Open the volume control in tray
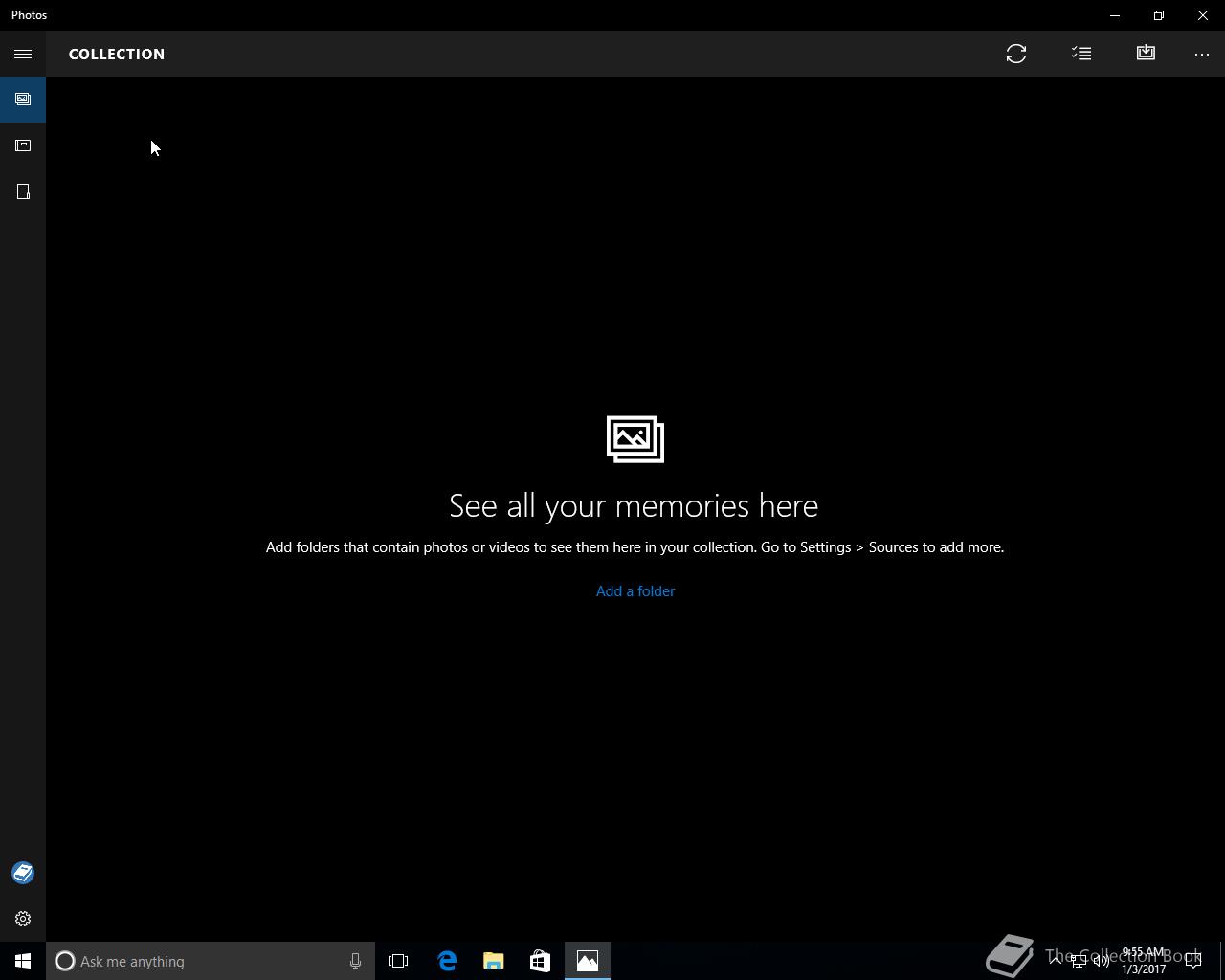Viewport: 1225px width, 980px height. pos(1102,961)
